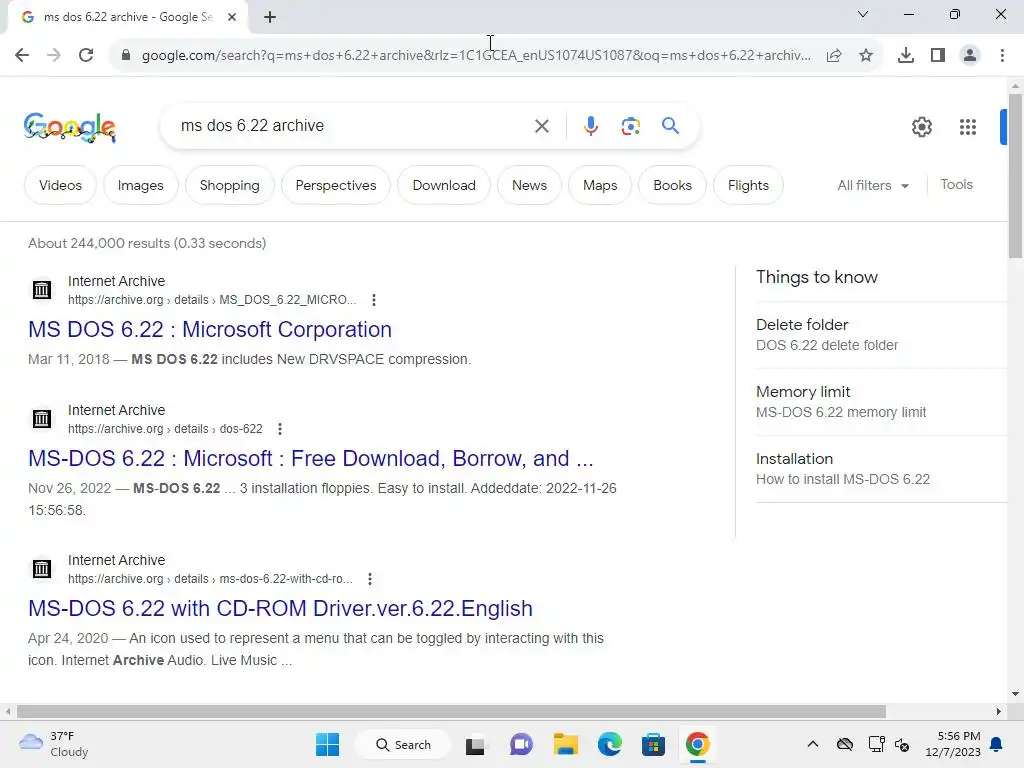Open the tab search chevron

pos(863,14)
